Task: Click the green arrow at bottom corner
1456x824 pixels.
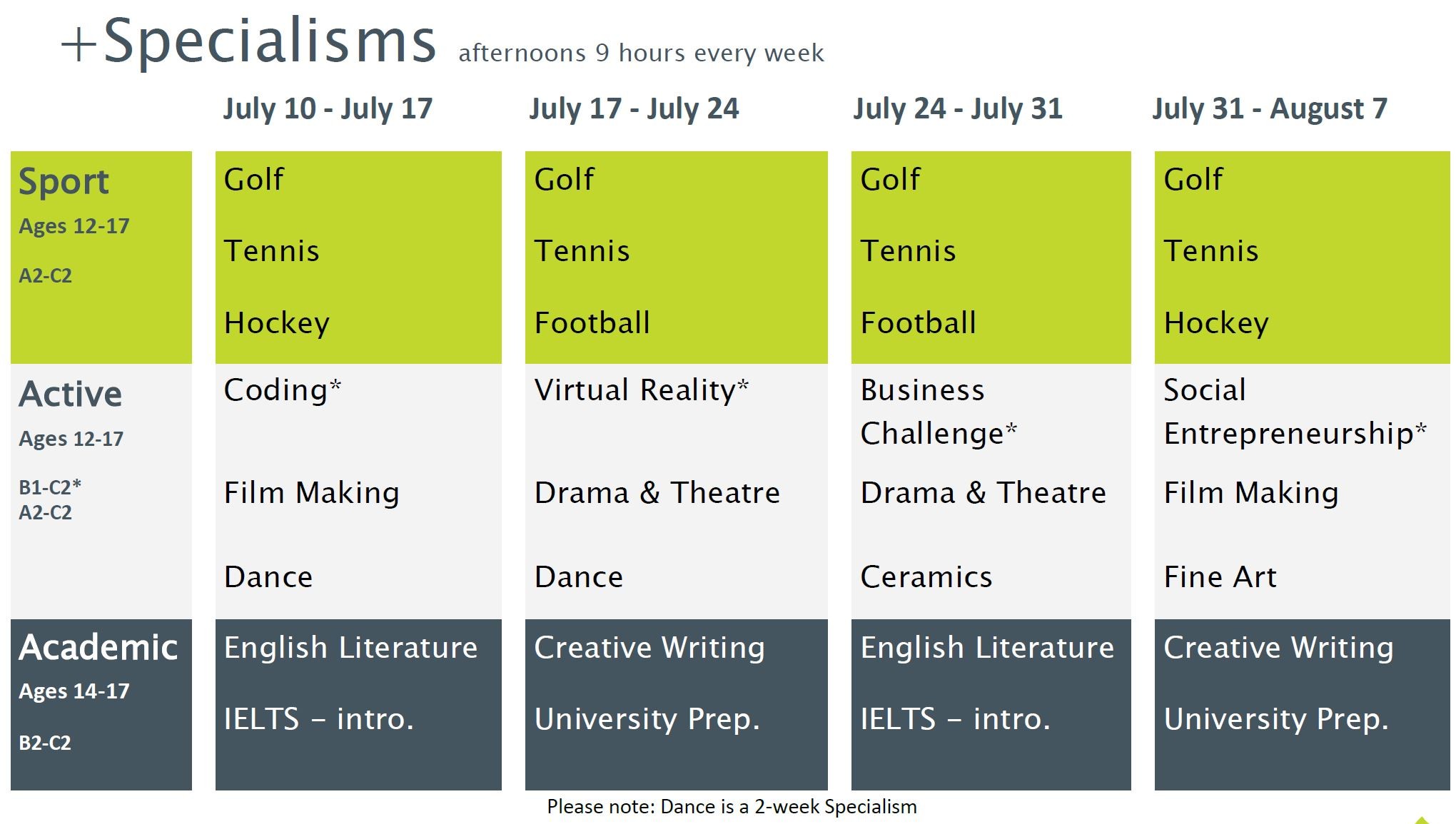Action: (1422, 820)
